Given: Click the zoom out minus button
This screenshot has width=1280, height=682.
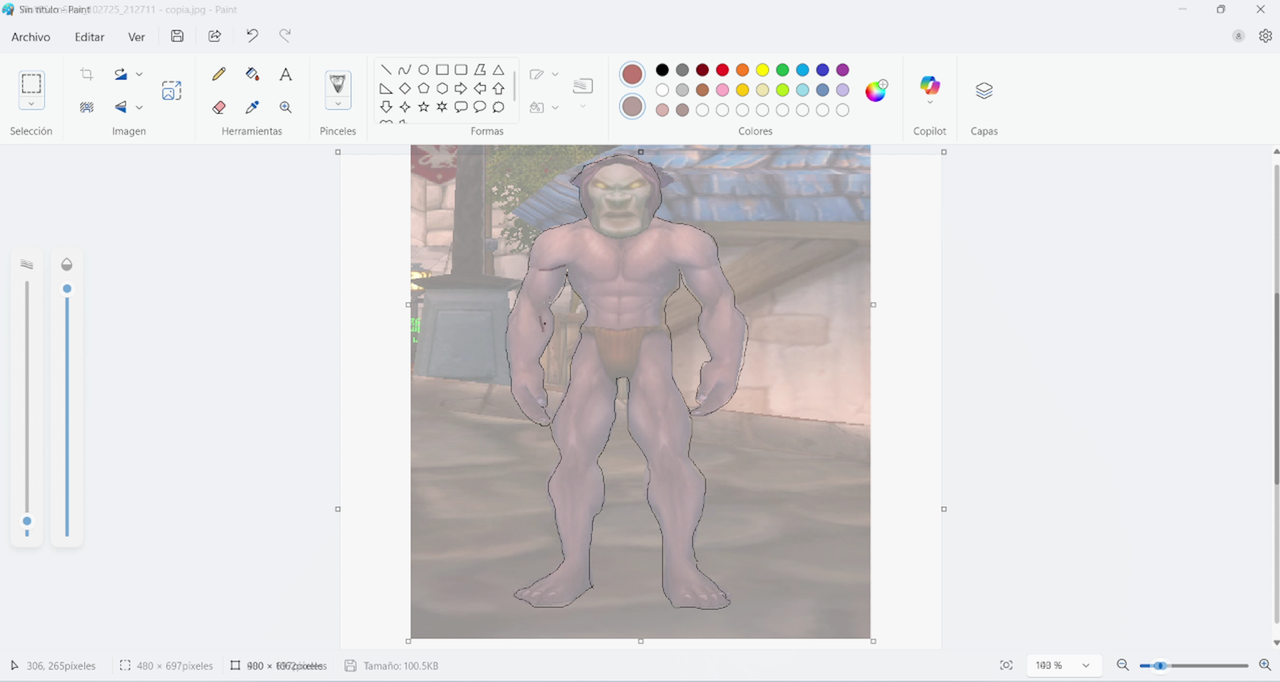Looking at the screenshot, I should coord(1123,665).
